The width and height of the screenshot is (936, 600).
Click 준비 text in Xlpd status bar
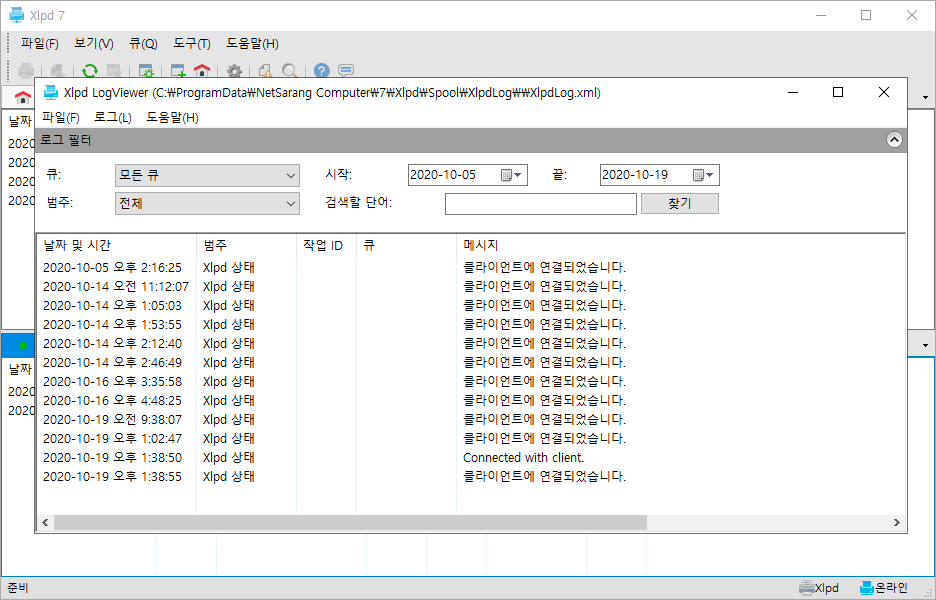point(18,588)
